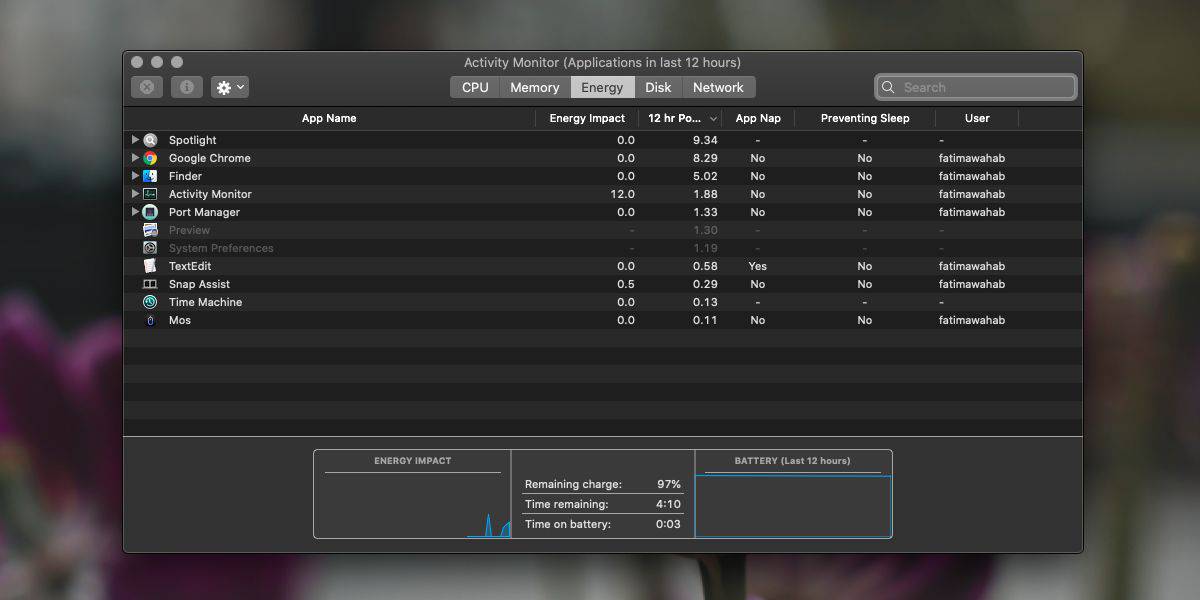Click the Mos mouse icon

(x=150, y=320)
